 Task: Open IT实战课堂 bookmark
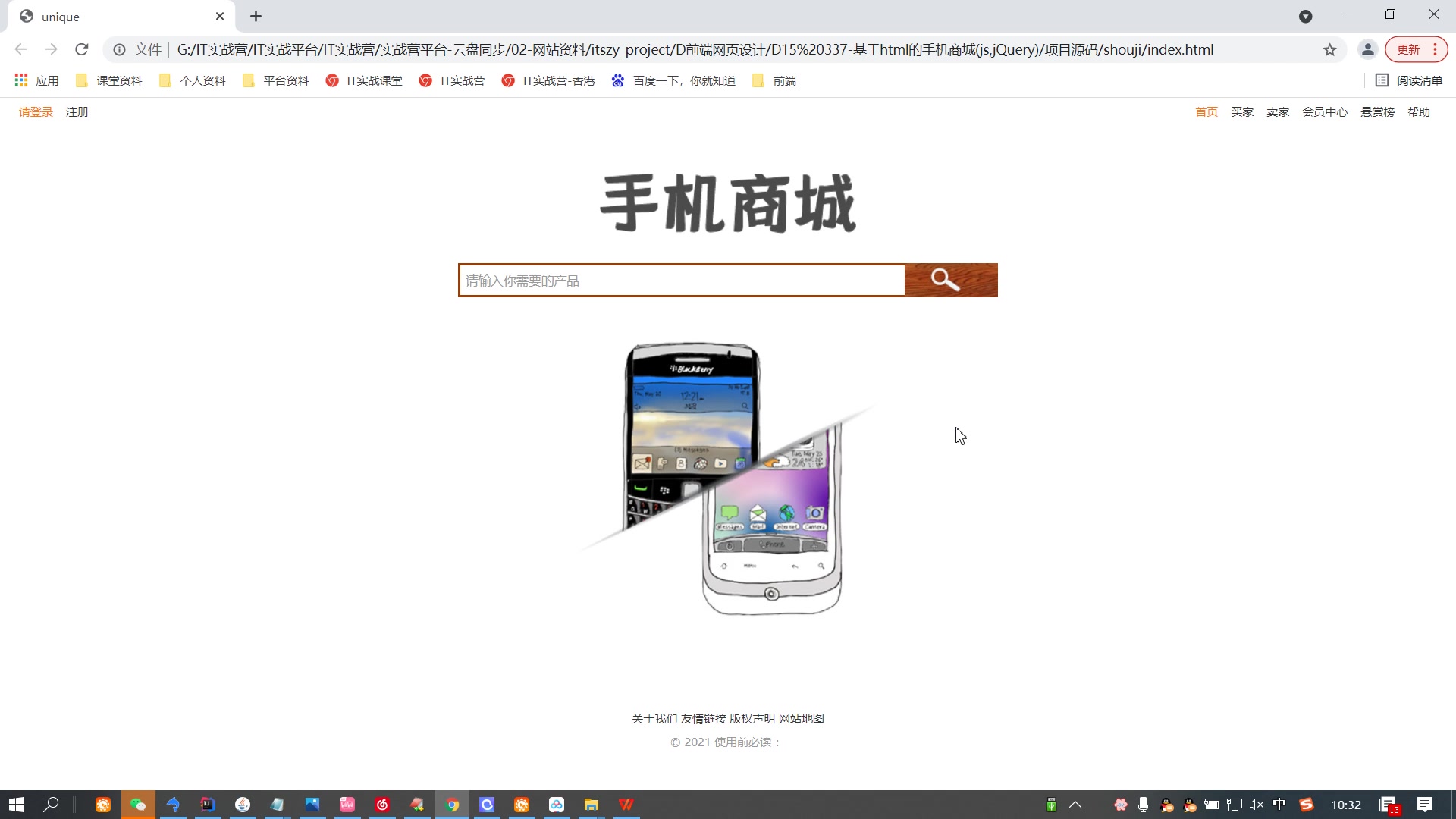[x=364, y=81]
